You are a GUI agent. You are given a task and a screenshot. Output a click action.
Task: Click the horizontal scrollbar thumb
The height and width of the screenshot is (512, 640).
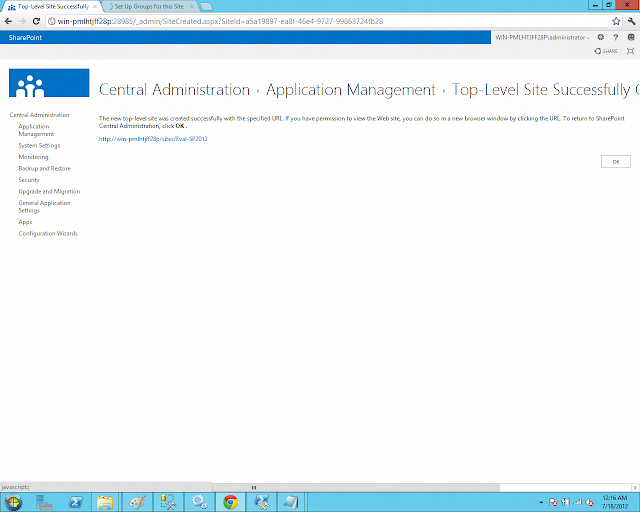(x=356, y=487)
